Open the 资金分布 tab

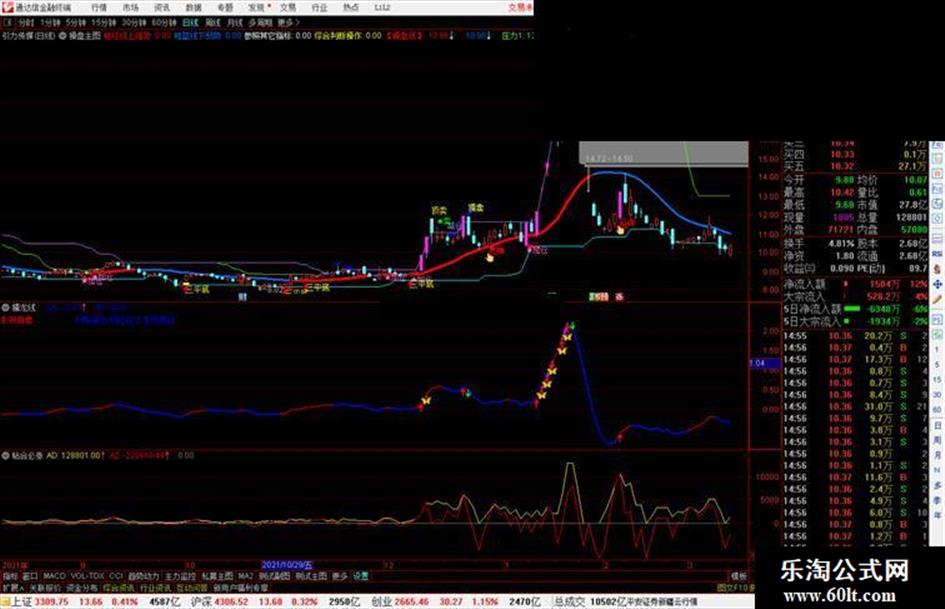coord(82,587)
